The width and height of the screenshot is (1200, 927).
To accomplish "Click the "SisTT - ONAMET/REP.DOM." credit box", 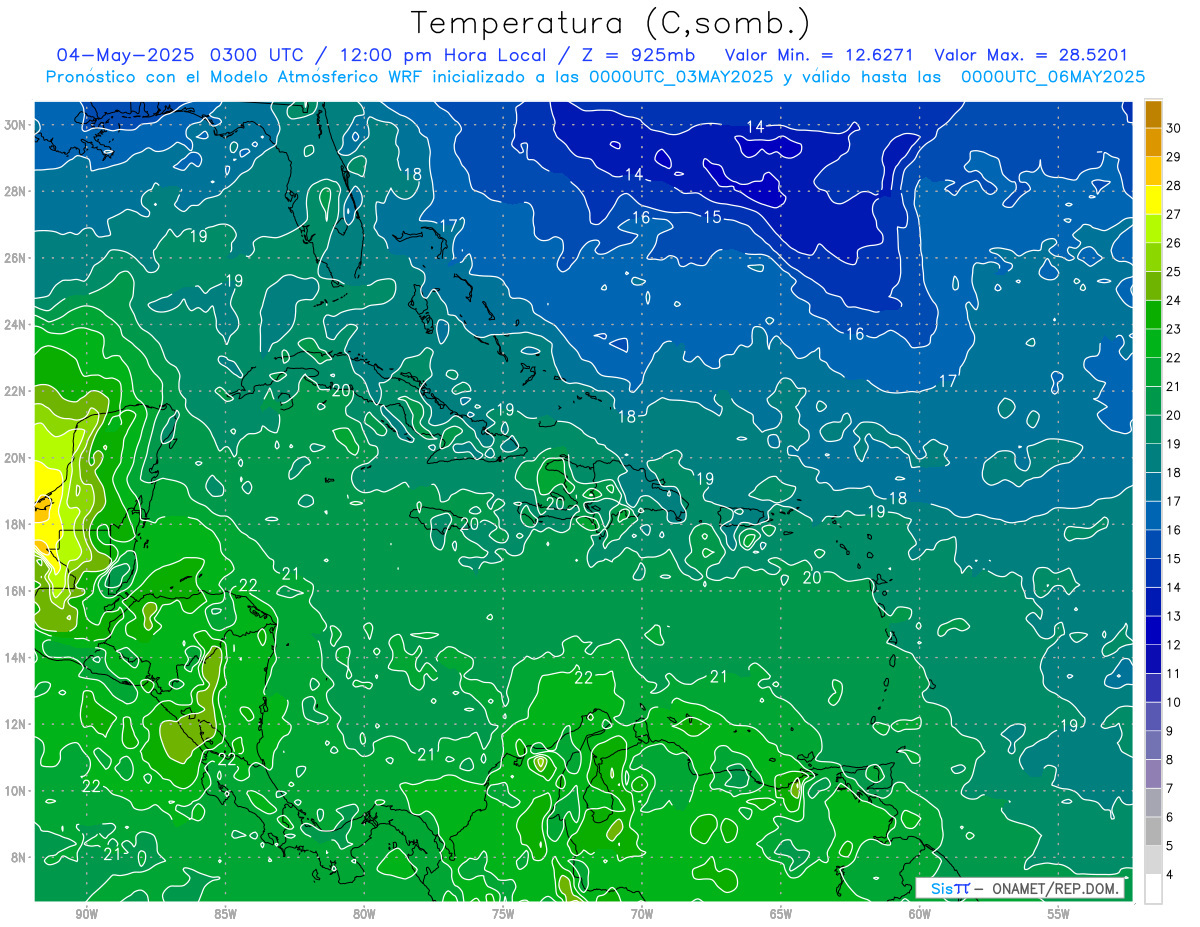I will pyautogui.click(x=1020, y=888).
